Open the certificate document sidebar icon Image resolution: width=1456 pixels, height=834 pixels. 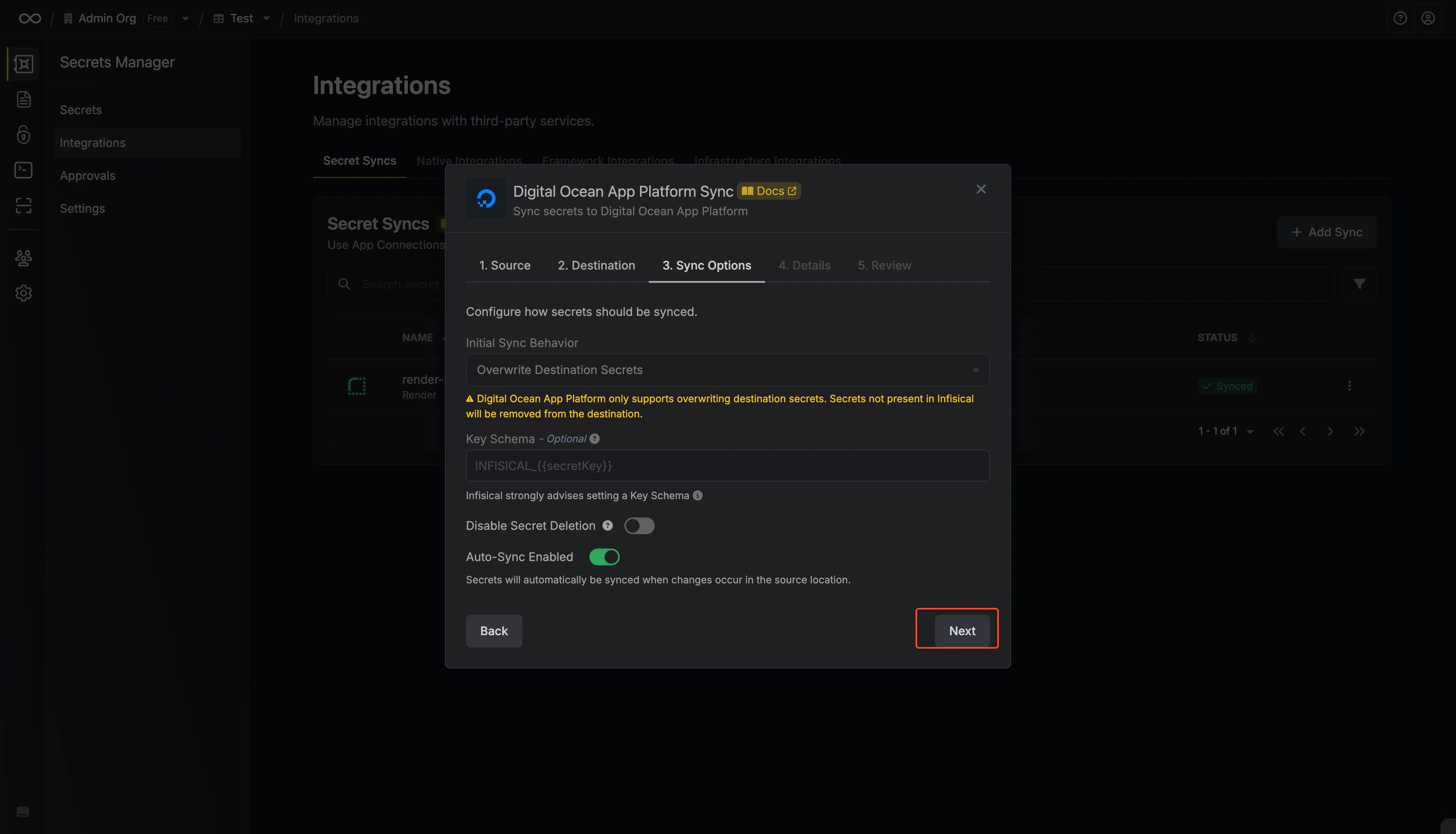(24, 99)
